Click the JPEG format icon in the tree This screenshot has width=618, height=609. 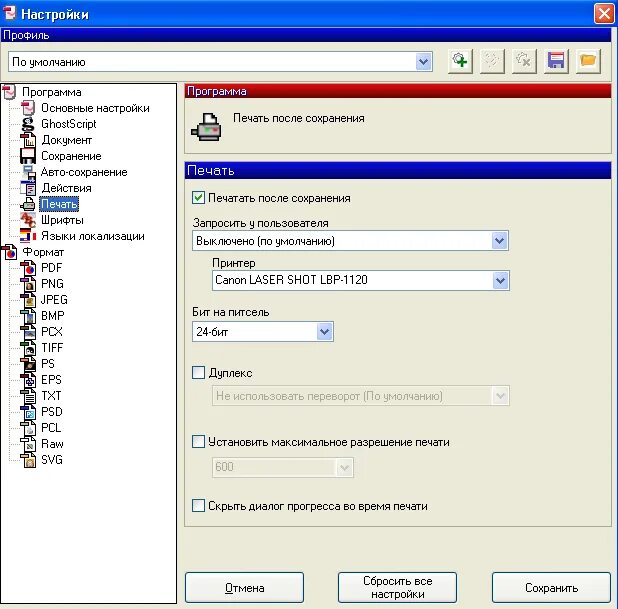[x=28, y=300]
